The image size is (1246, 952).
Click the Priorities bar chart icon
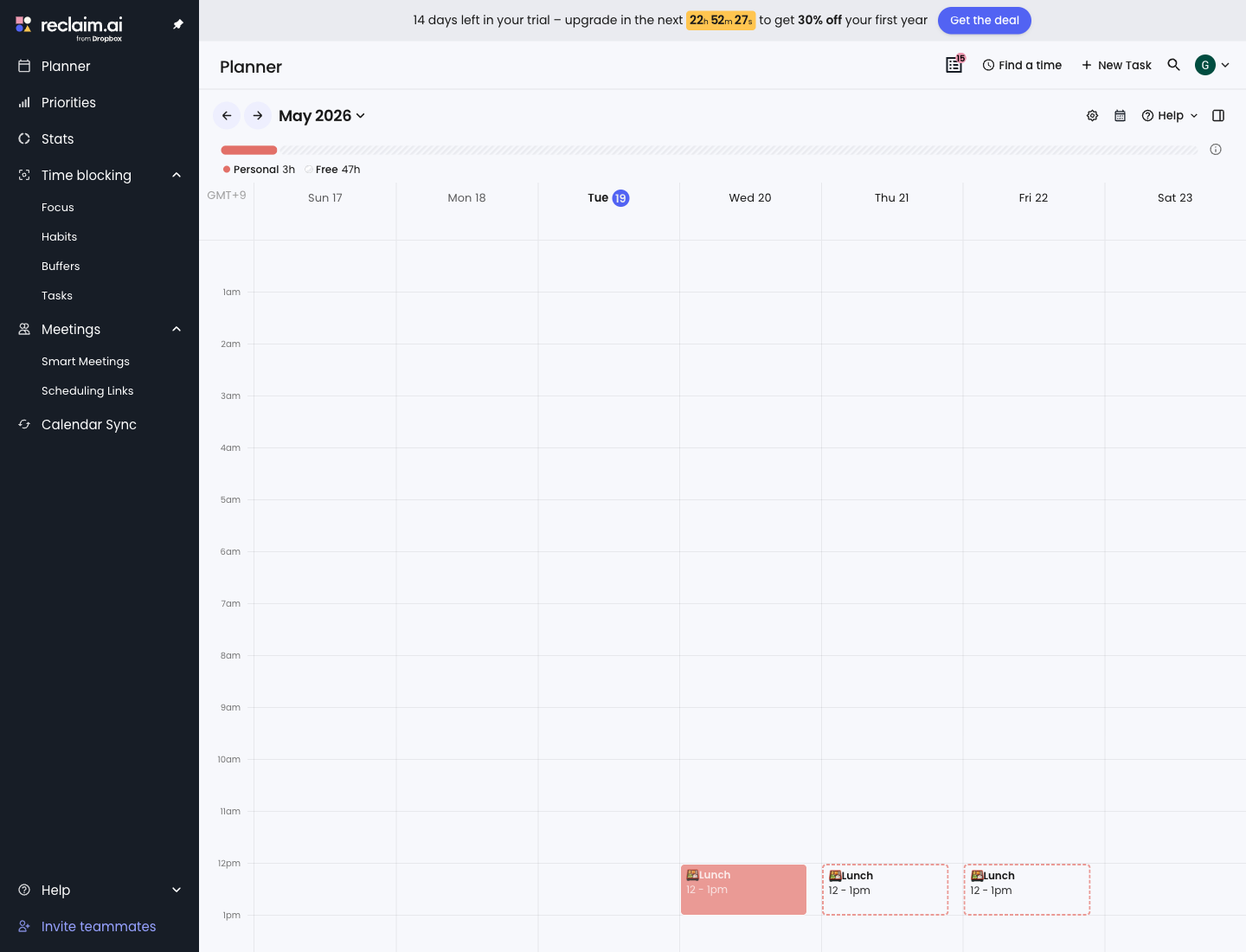(24, 102)
